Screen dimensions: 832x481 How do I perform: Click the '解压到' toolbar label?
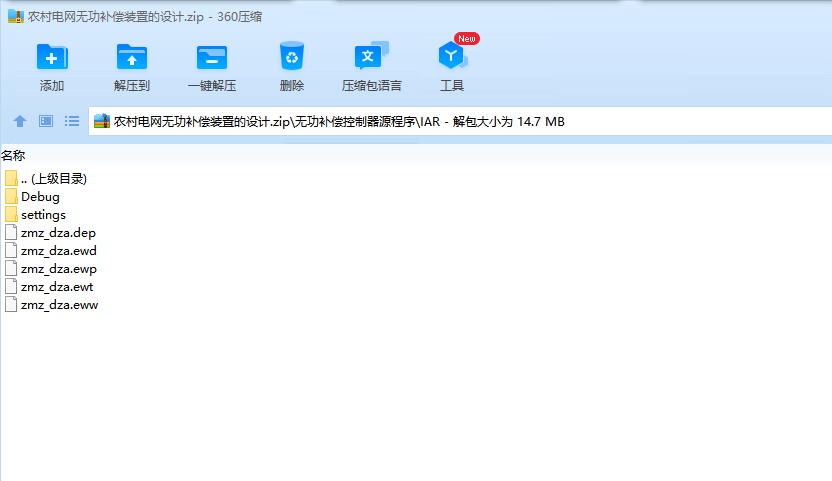[x=132, y=85]
